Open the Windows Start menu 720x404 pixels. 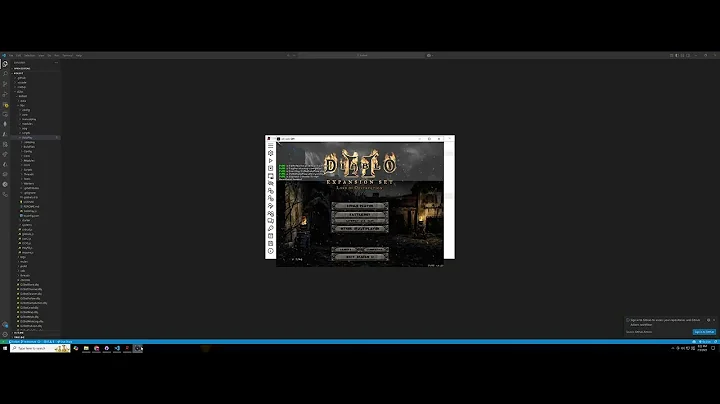click(x=5, y=348)
